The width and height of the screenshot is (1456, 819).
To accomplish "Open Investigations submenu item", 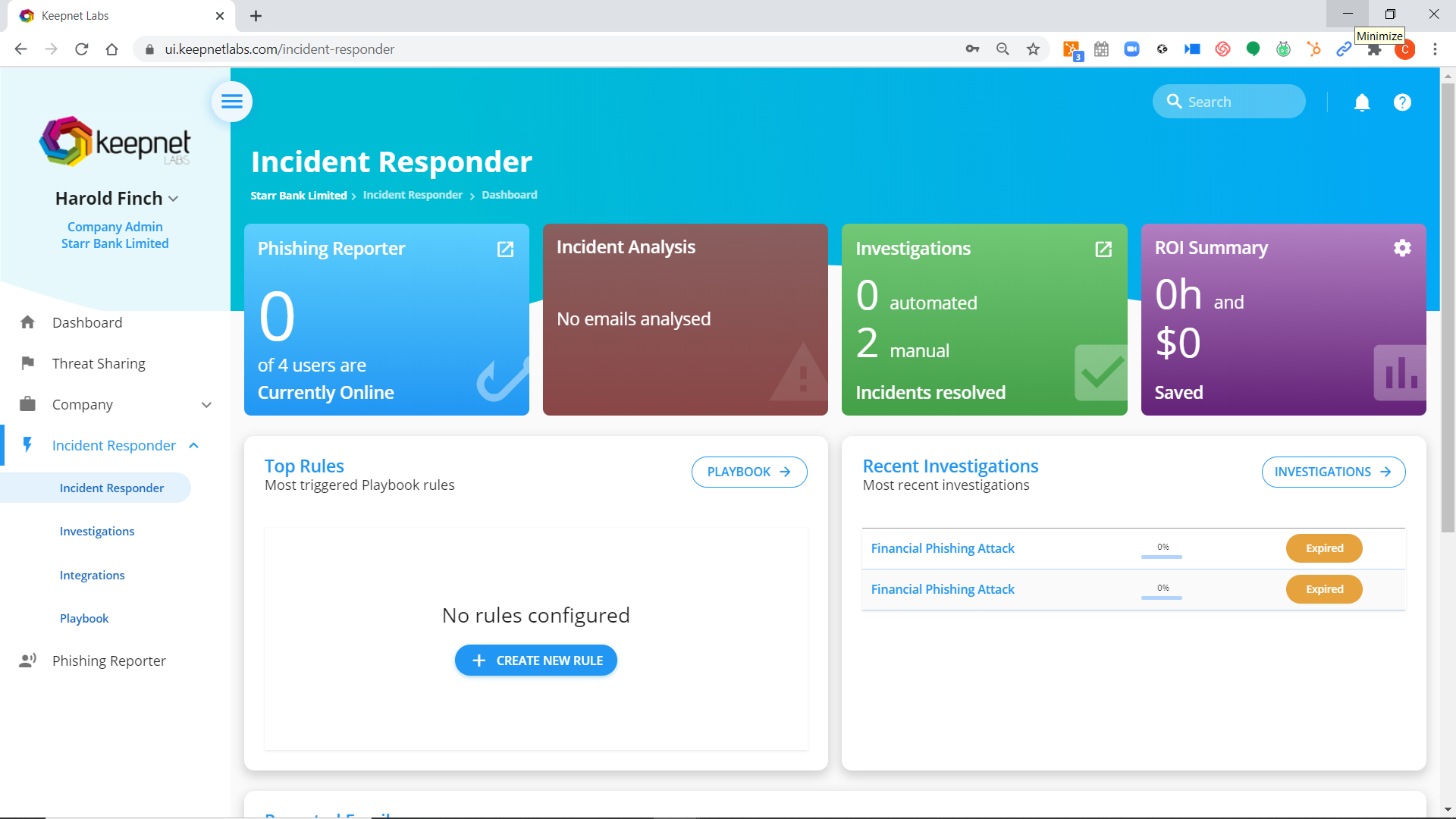I will click(x=97, y=532).
